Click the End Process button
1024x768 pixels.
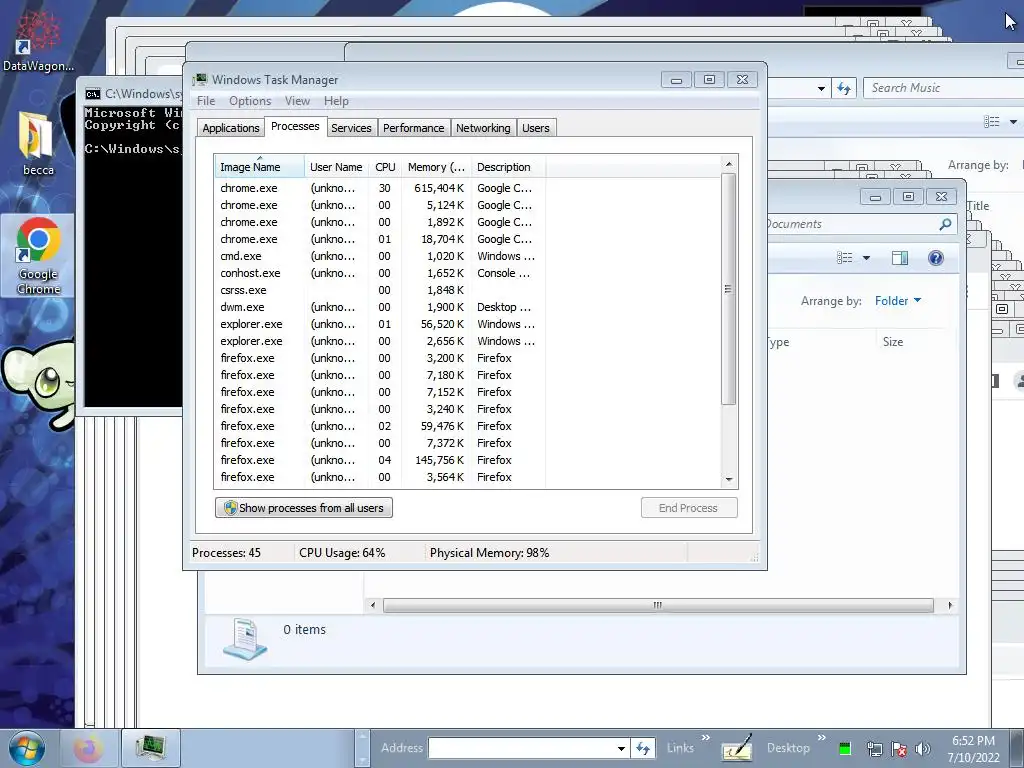click(x=689, y=508)
